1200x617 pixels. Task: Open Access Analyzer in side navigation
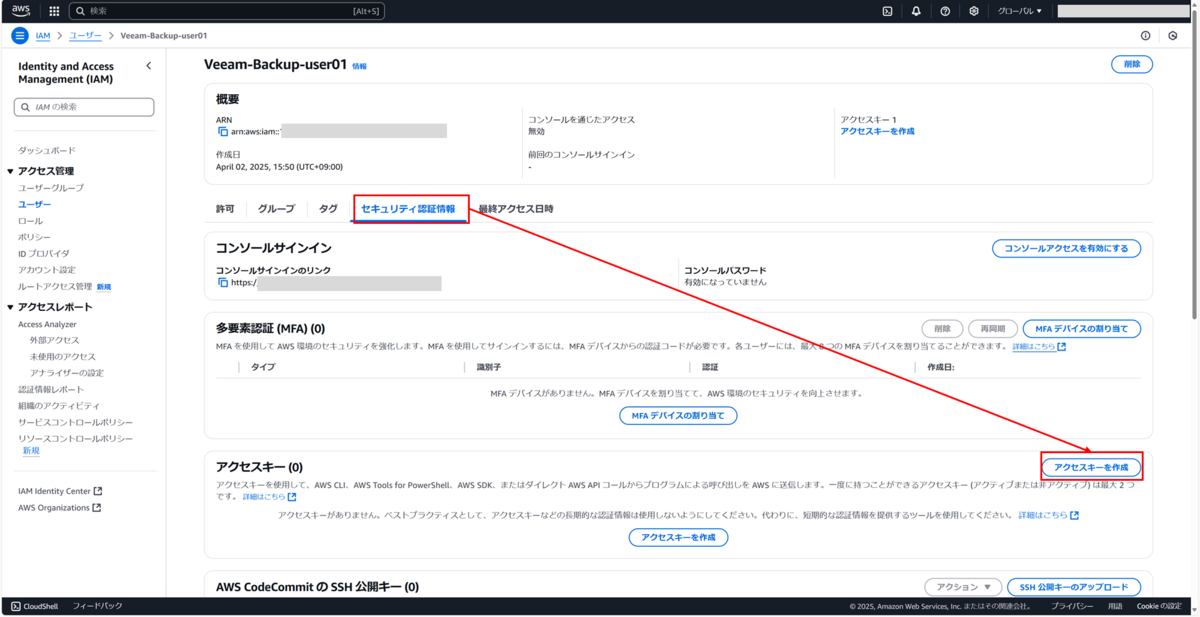tap(47, 324)
